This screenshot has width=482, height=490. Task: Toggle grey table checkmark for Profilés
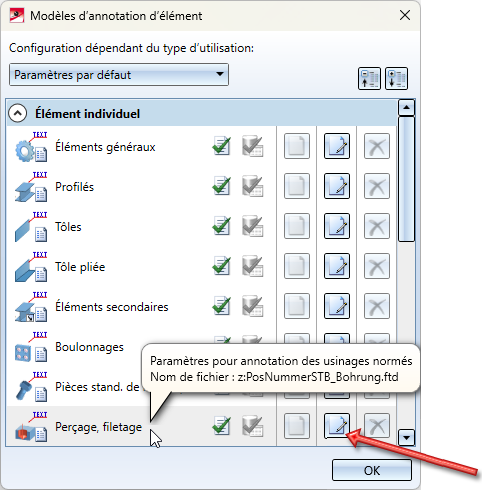point(252,186)
